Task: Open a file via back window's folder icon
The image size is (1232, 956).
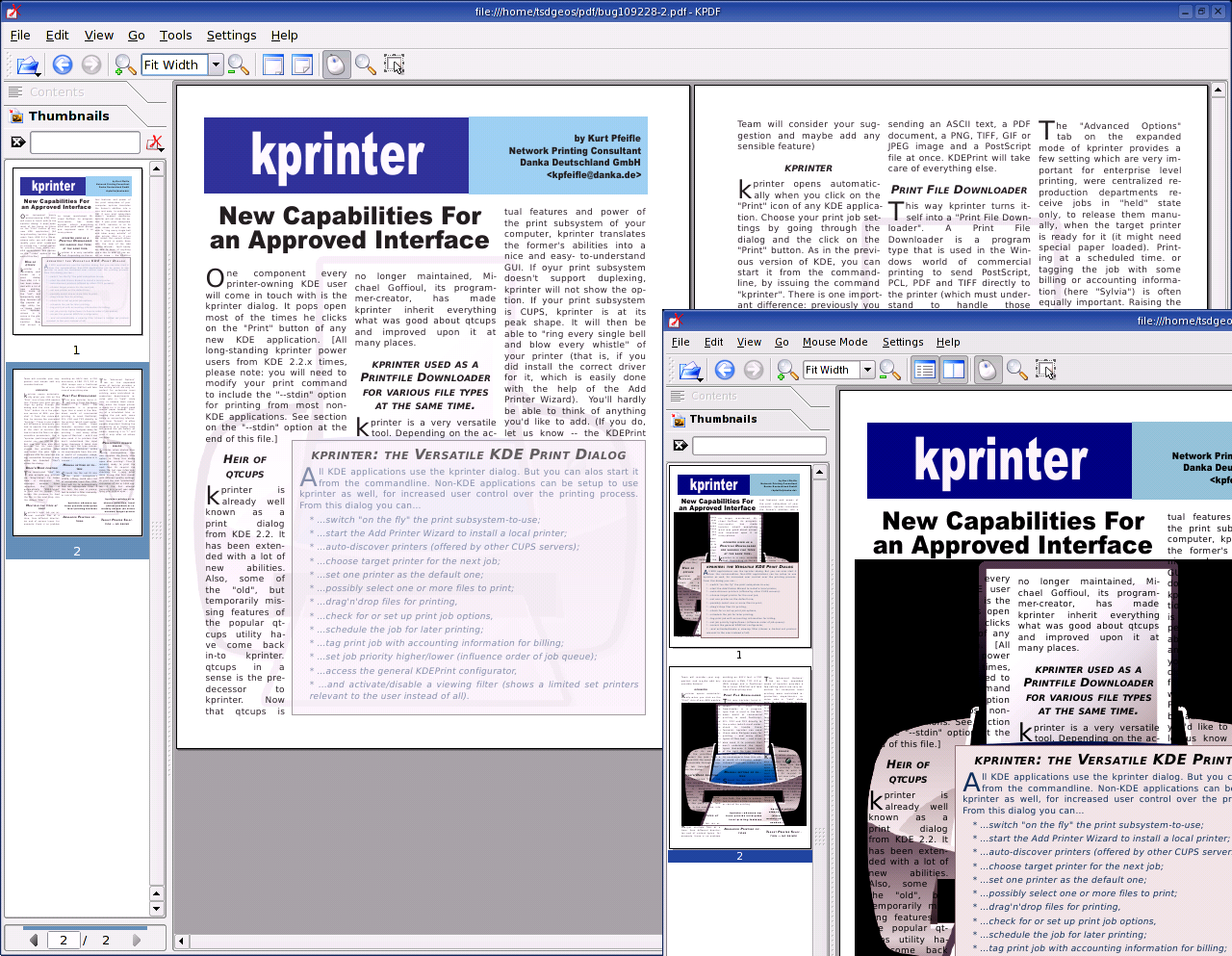Action: click(28, 65)
